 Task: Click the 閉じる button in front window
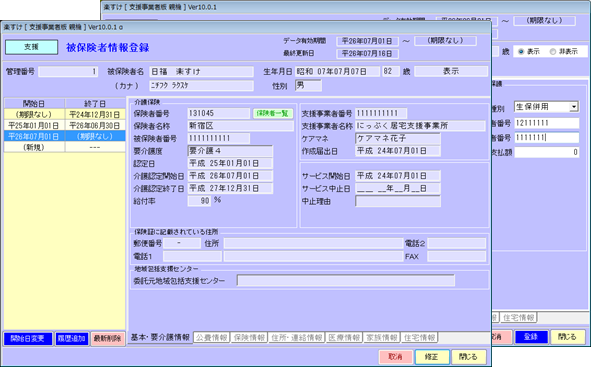468,356
